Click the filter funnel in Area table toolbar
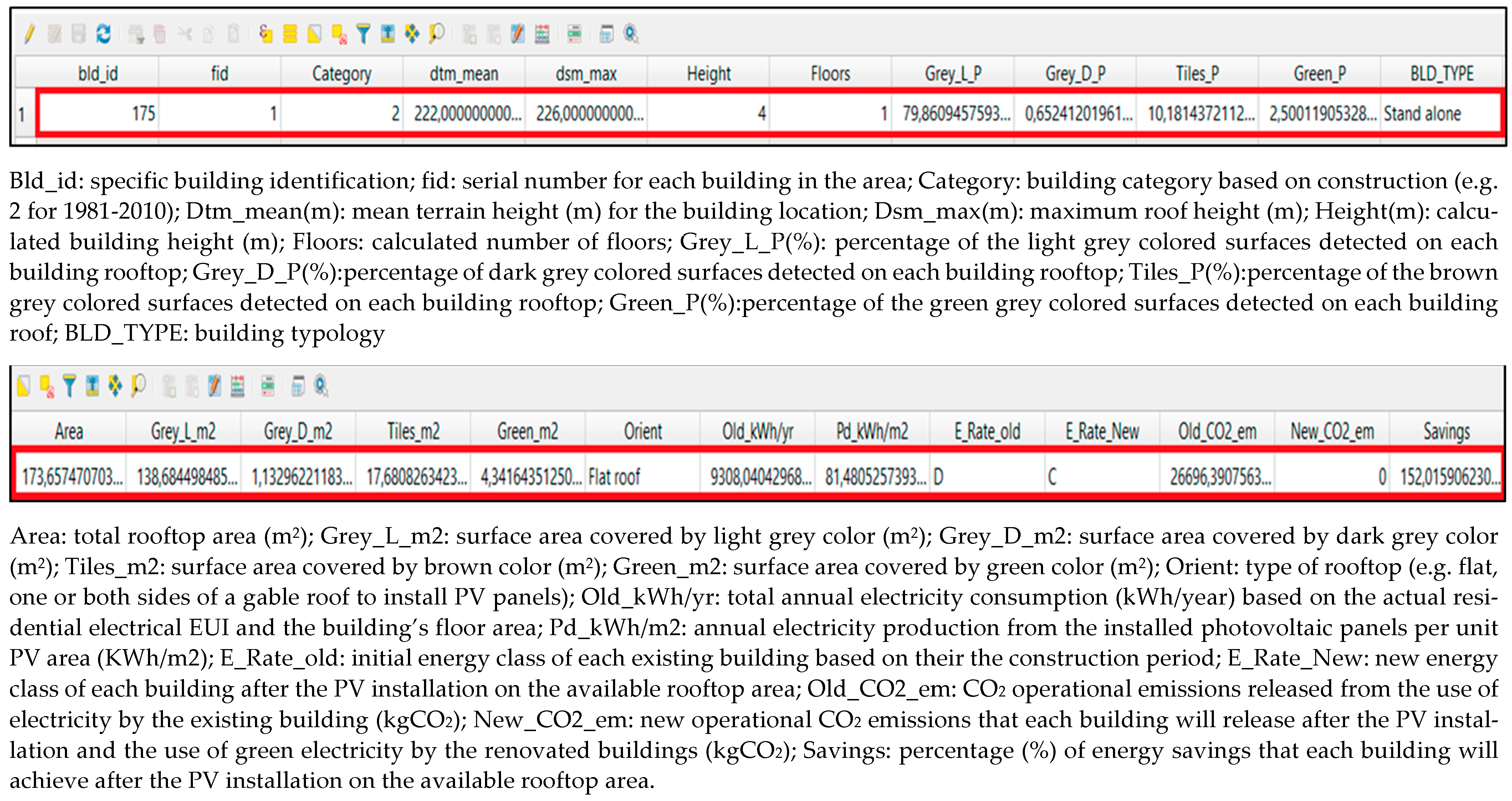The image size is (1512, 801). click(69, 386)
